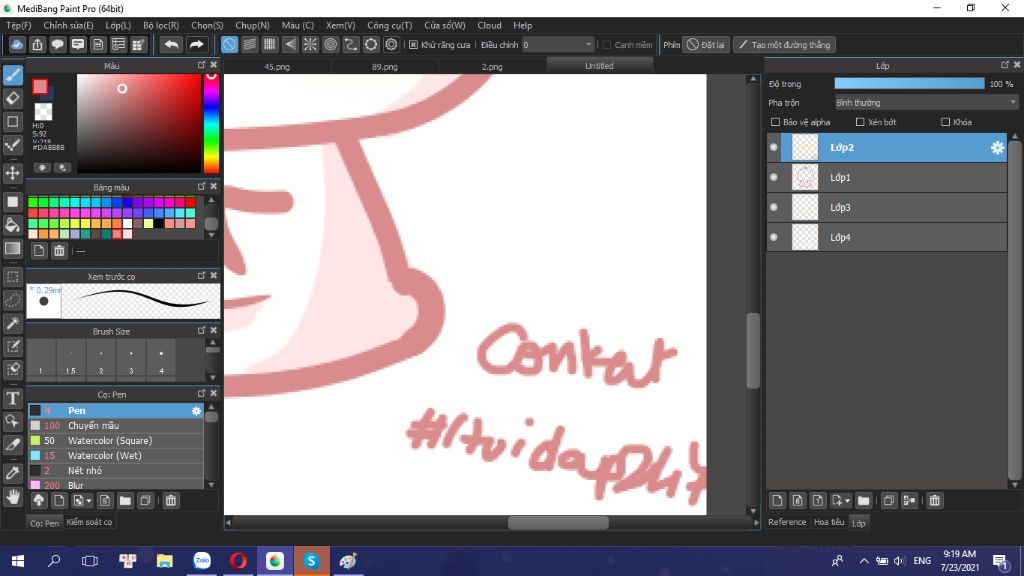Switch to the 45.png tab

tap(277, 67)
